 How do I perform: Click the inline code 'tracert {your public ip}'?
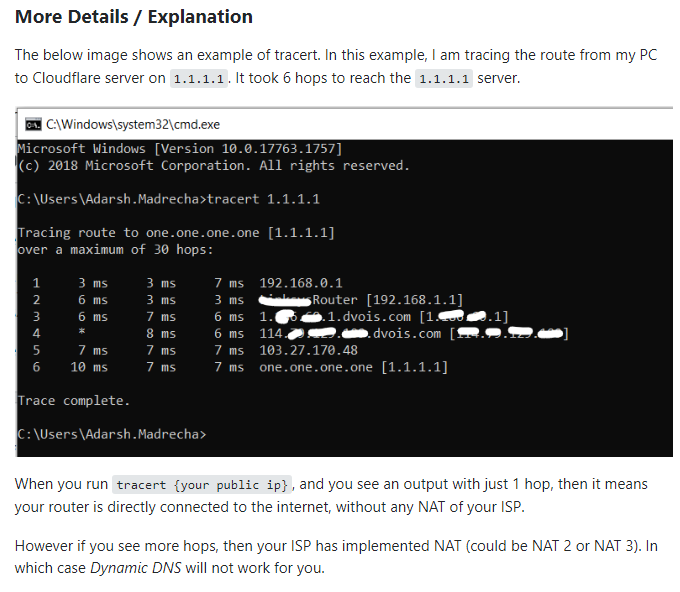pos(202,485)
